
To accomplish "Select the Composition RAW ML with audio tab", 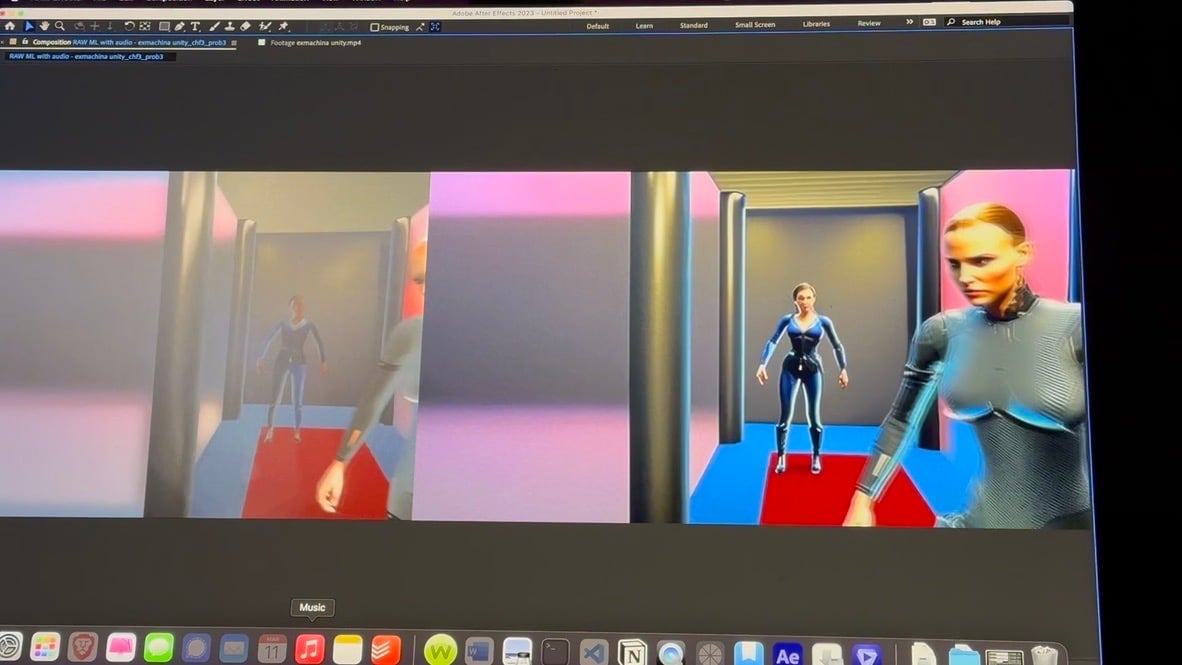I will 120,42.
